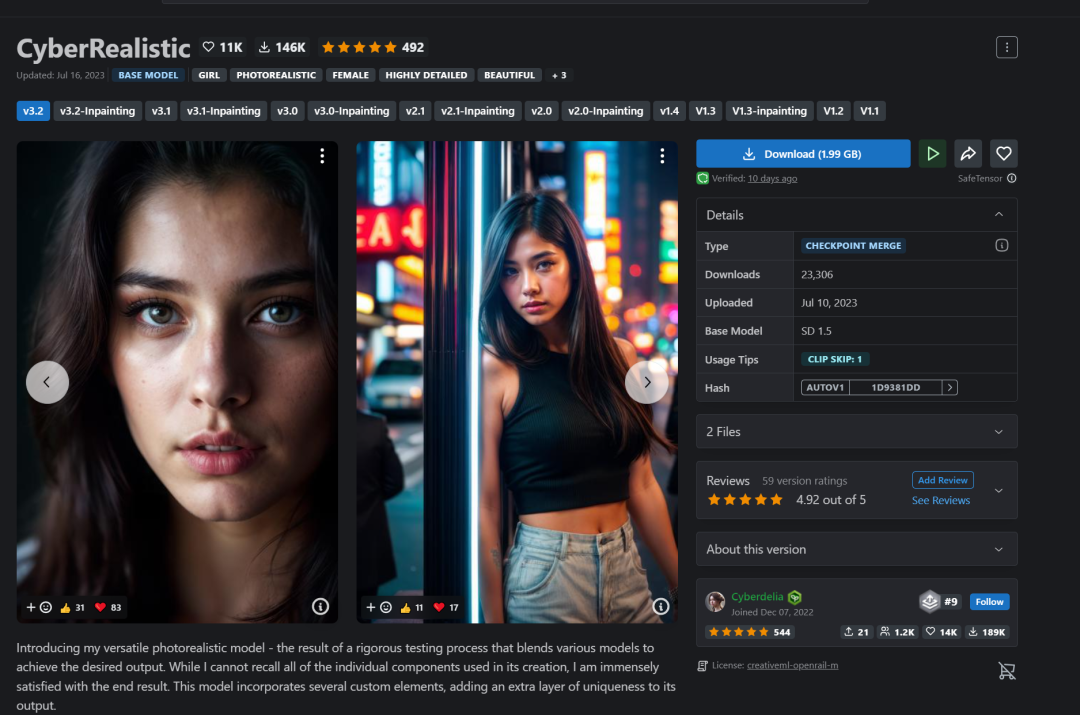Open three-dot menu on the second image

tap(662, 156)
